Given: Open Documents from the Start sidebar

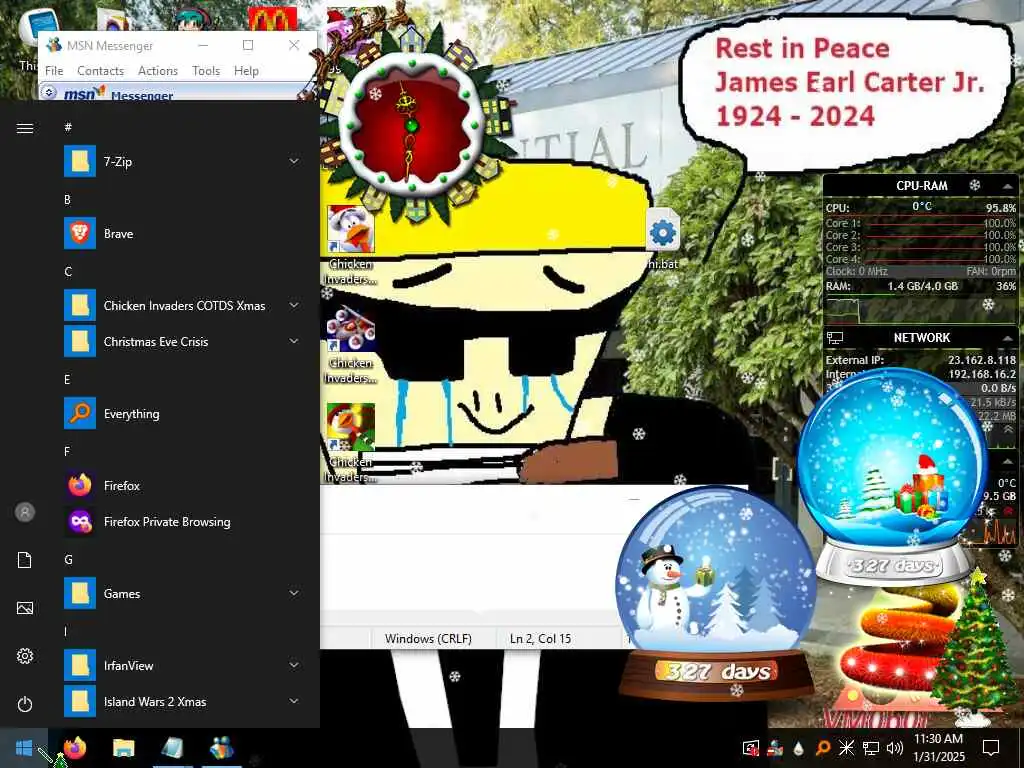Looking at the screenshot, I should (x=25, y=560).
